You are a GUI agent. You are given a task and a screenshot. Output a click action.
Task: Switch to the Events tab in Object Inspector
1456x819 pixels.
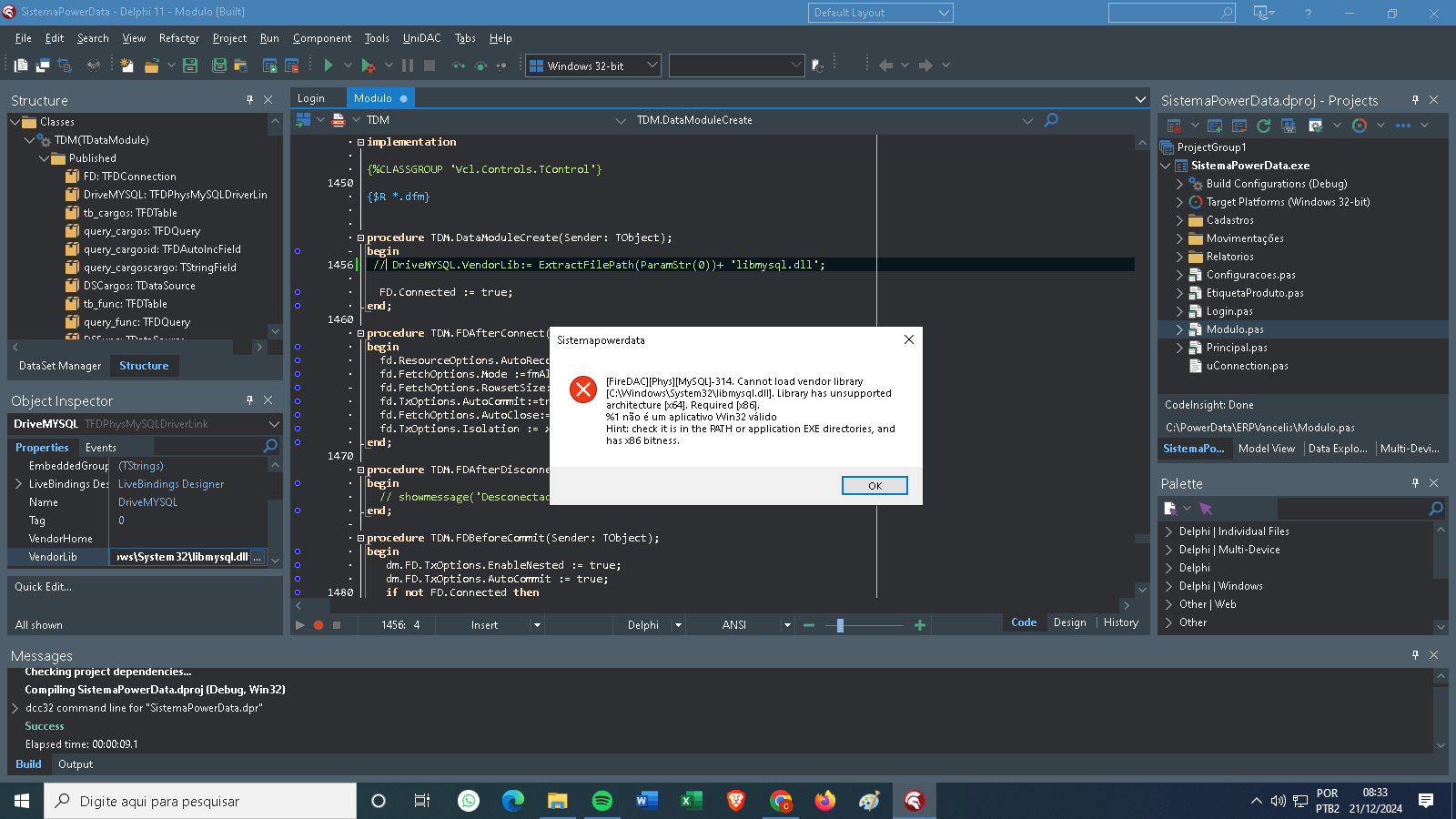point(101,448)
